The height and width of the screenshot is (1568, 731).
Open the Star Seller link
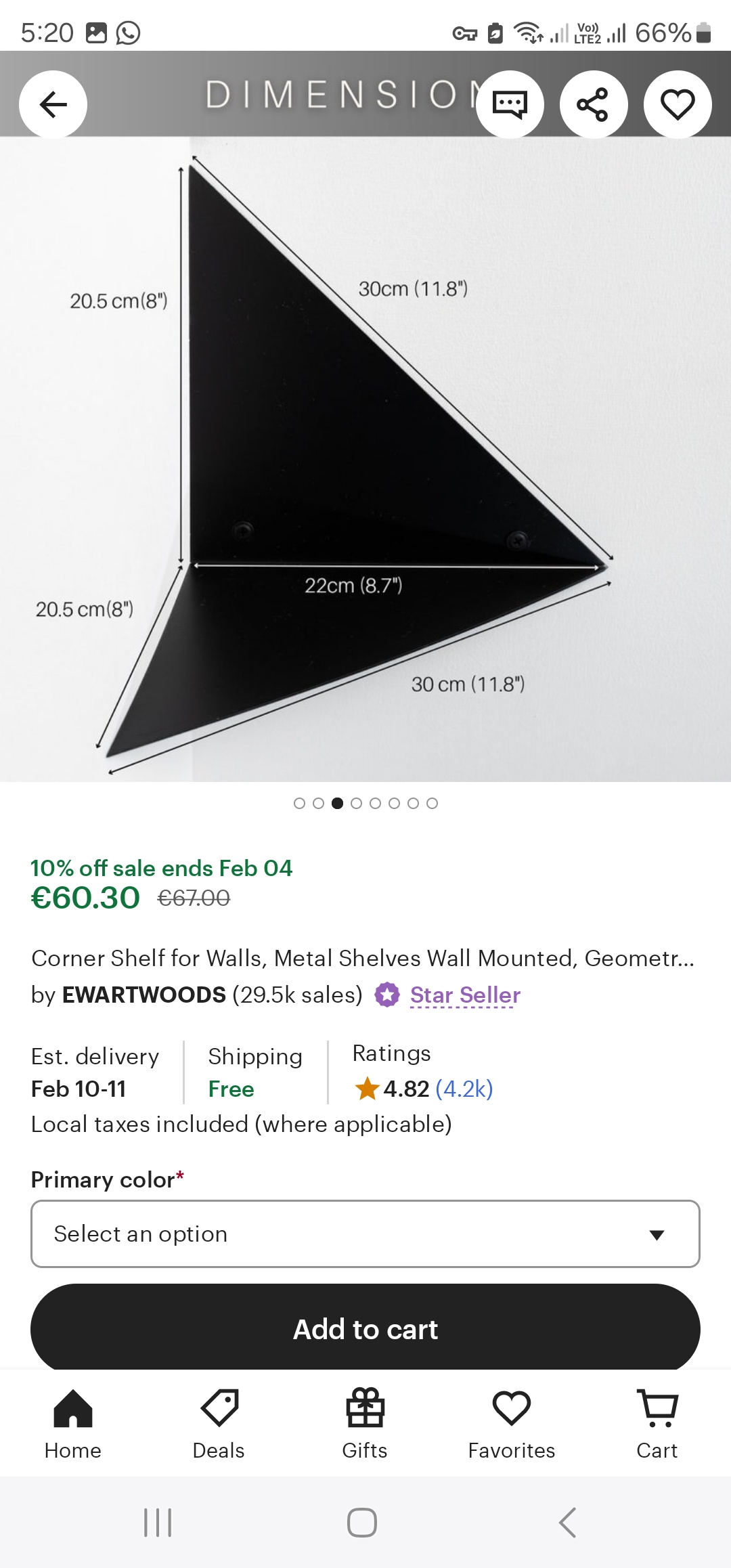coord(465,995)
